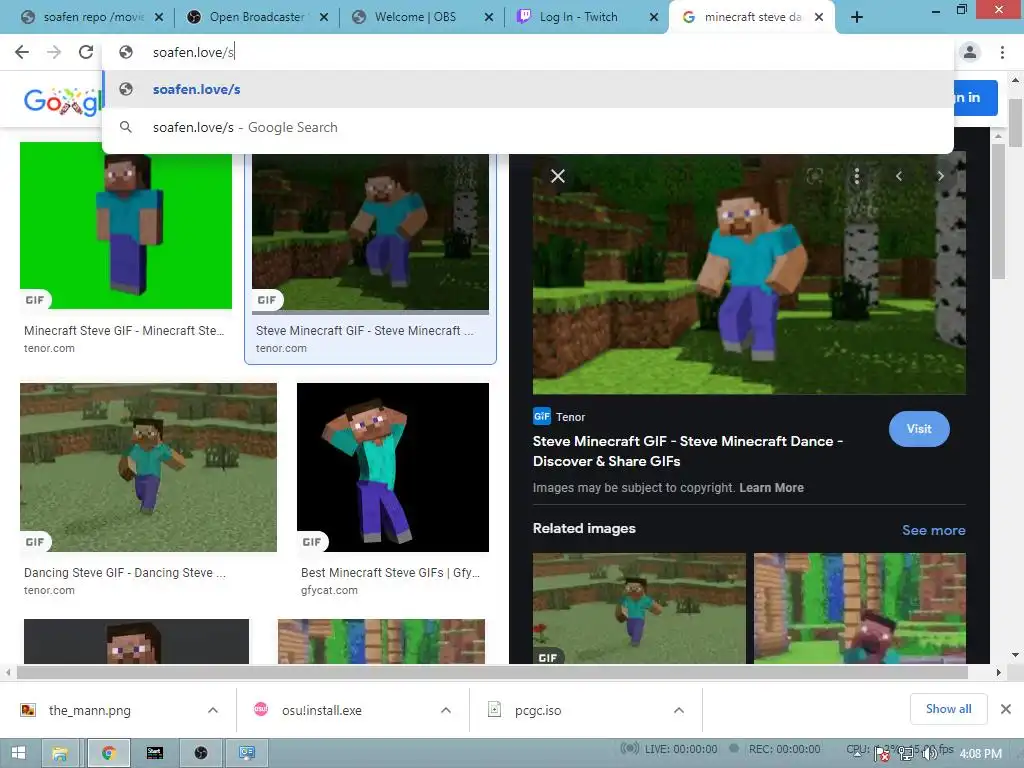The height and width of the screenshot is (768, 1024).
Task: Open the Dancing Steve GIF thumbnail
Action: (148, 468)
